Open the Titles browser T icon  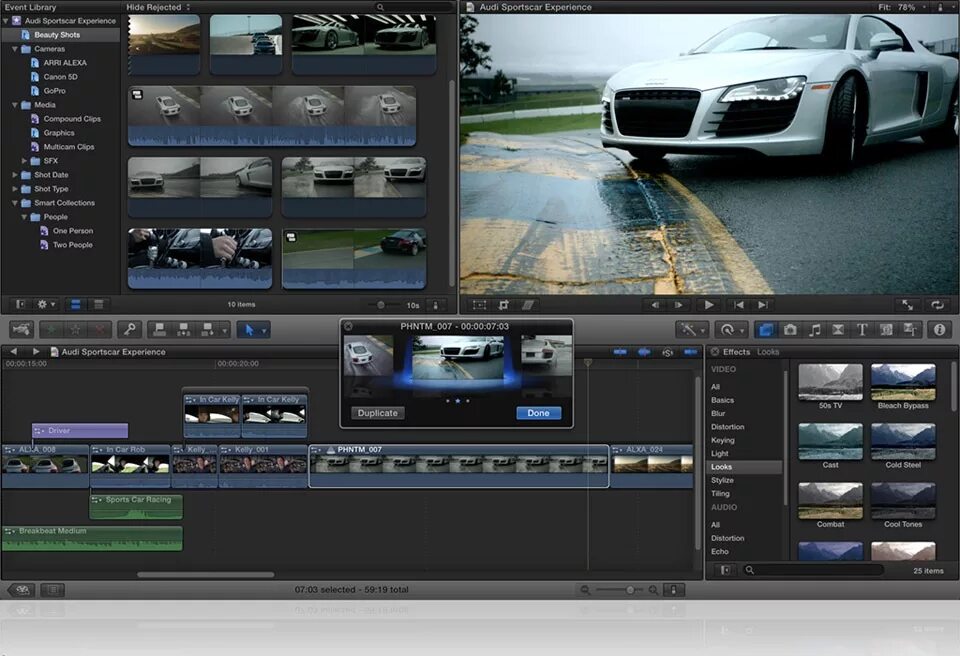tap(862, 330)
